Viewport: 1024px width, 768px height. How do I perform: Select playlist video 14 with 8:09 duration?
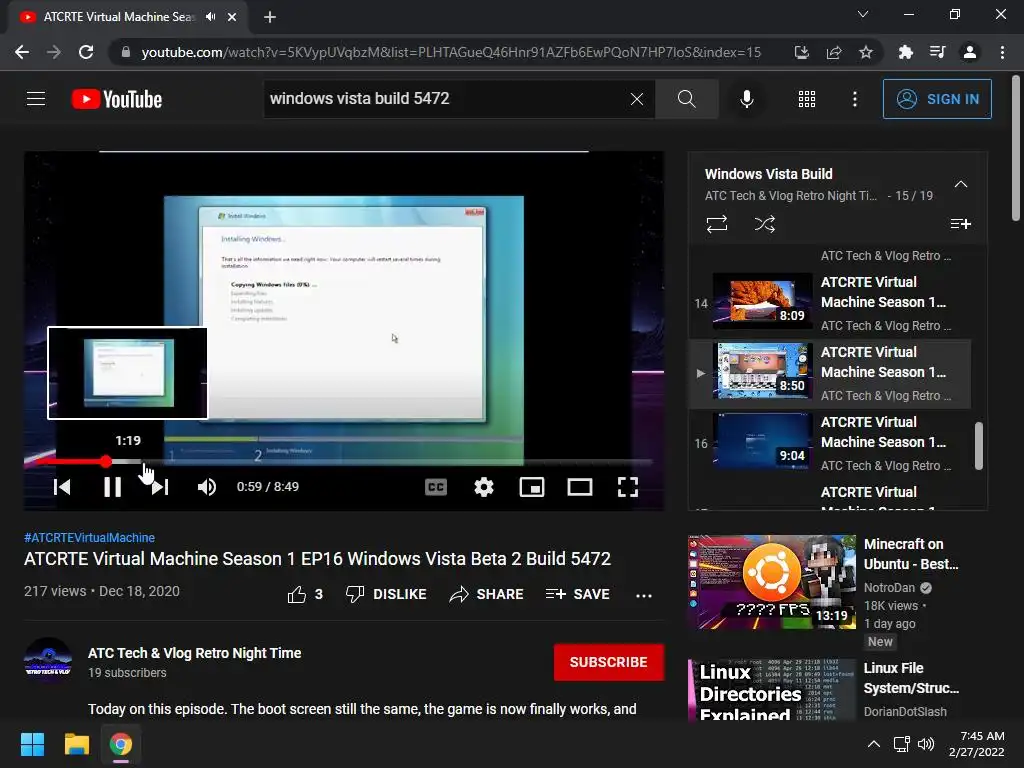pyautogui.click(x=830, y=304)
